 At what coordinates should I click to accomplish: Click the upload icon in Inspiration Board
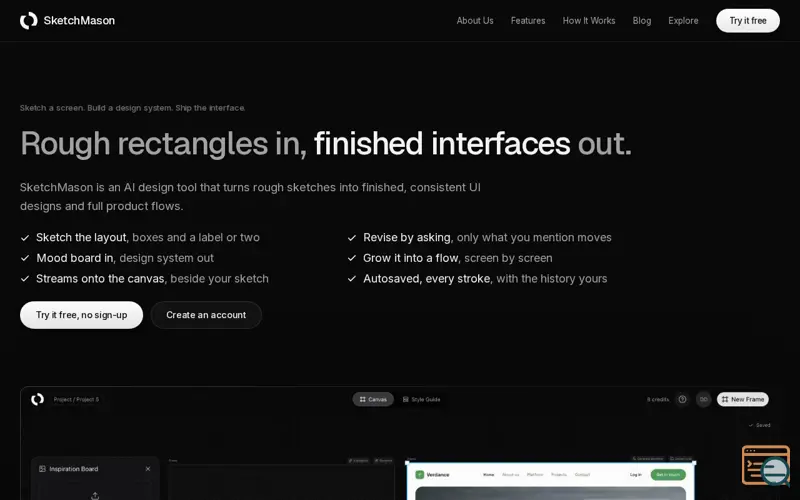point(95,495)
